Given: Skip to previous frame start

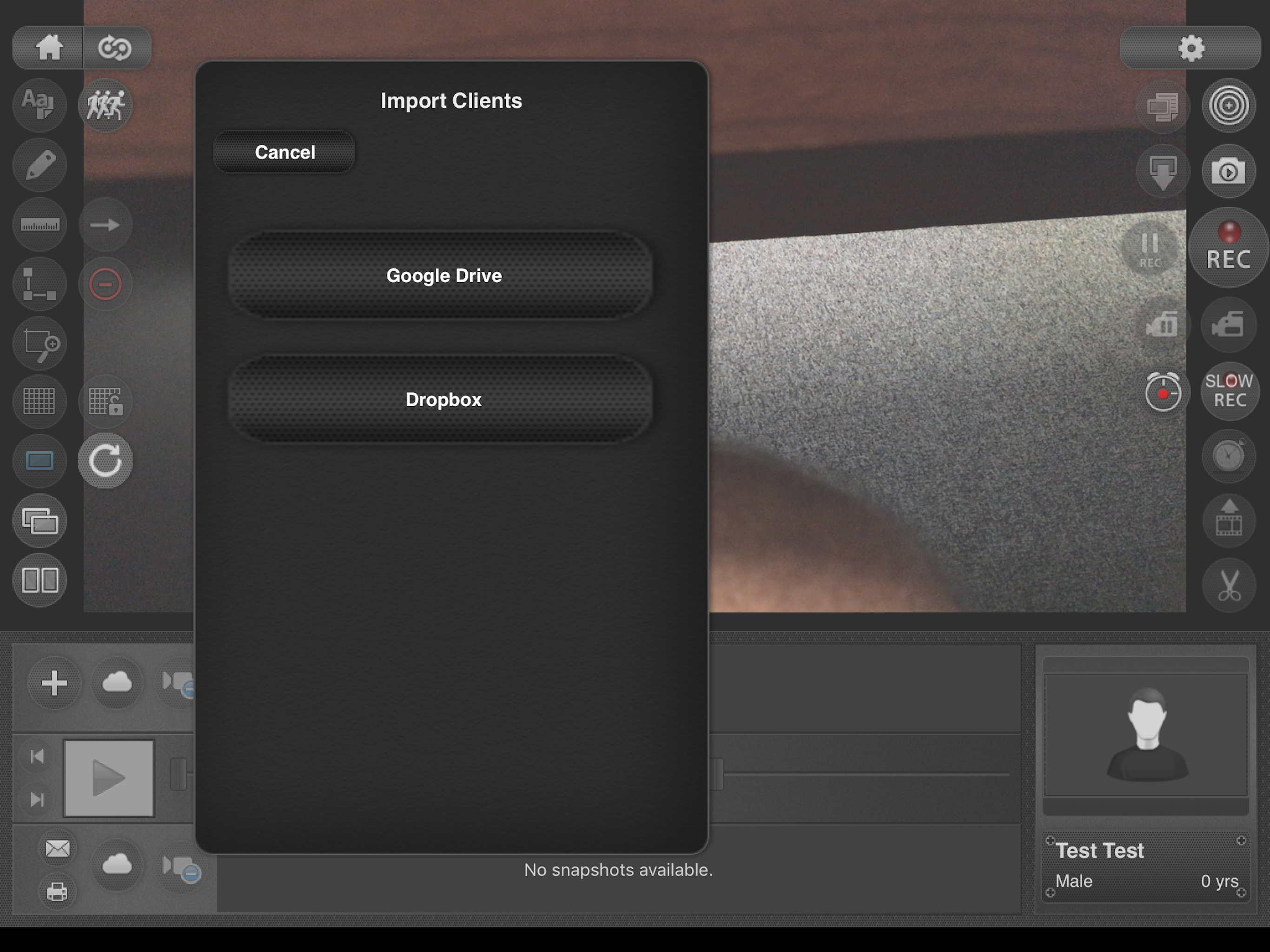Looking at the screenshot, I should coord(37,756).
